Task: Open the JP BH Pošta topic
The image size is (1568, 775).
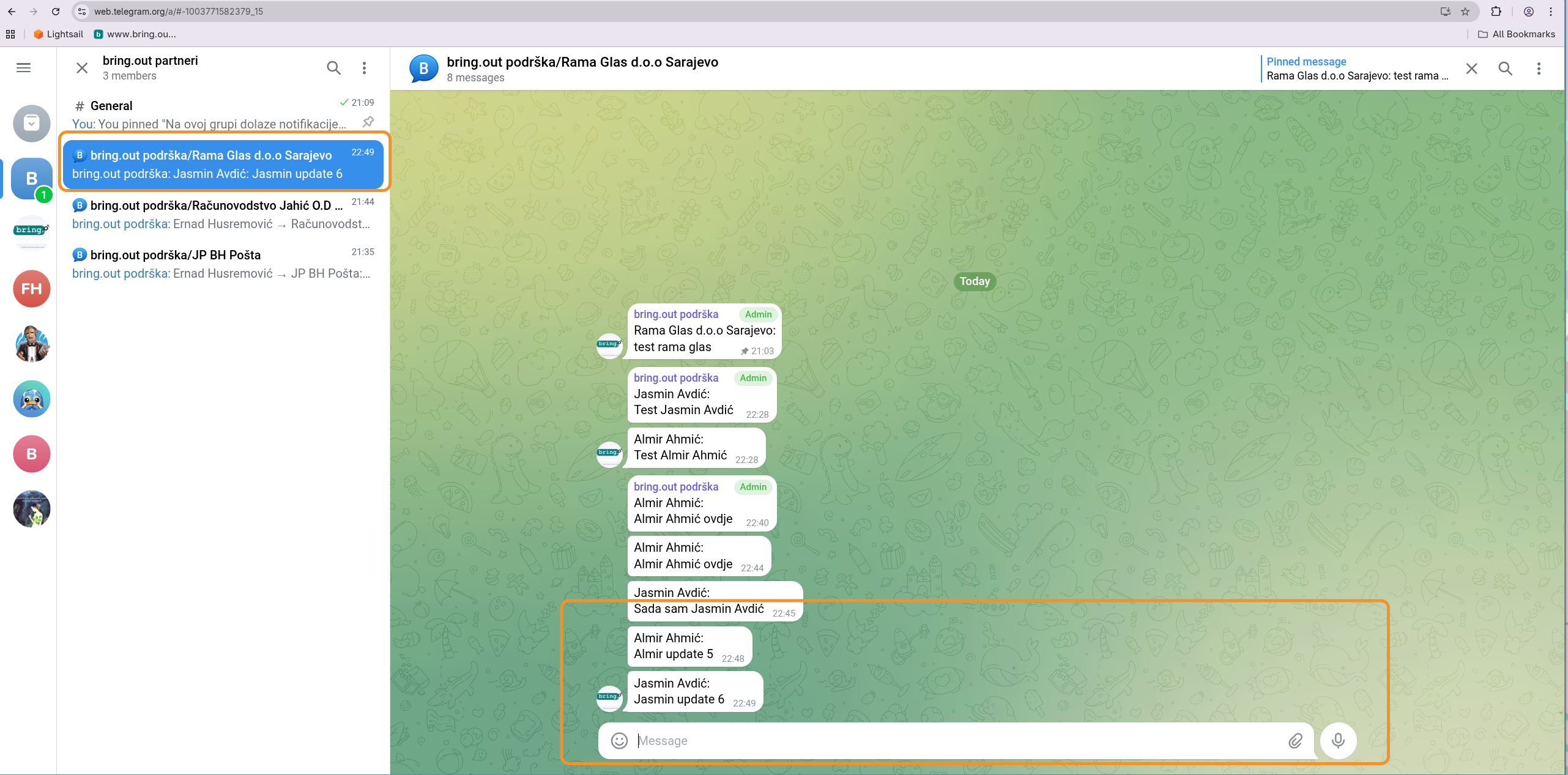Action: point(221,264)
